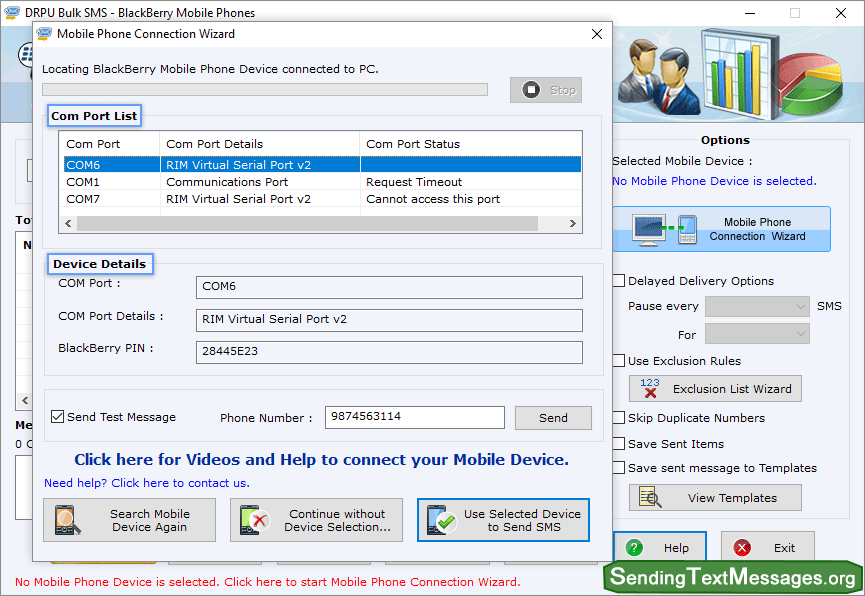Click the magnifier phone icon on Search button

click(x=68, y=520)
